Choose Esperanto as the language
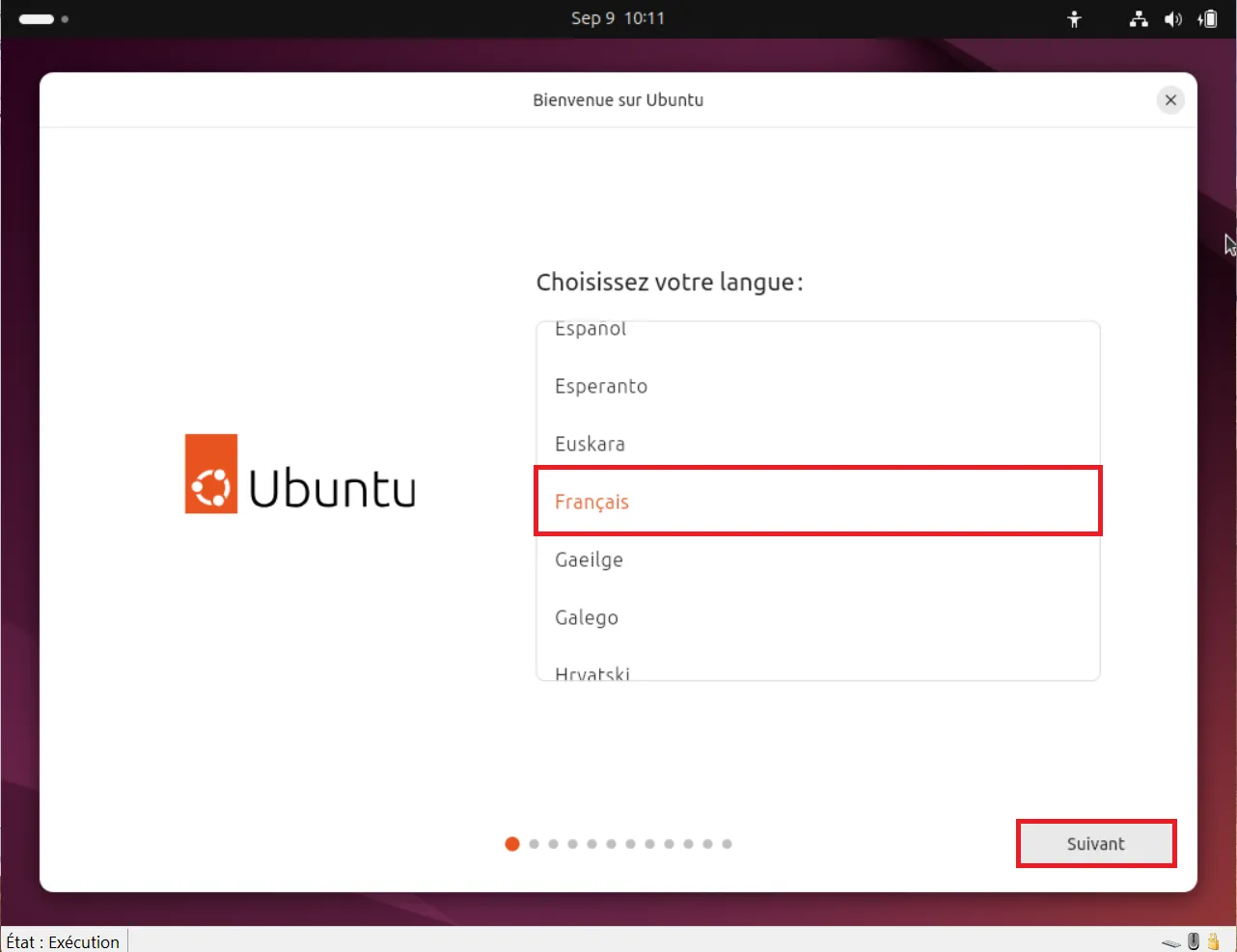 pyautogui.click(x=818, y=386)
